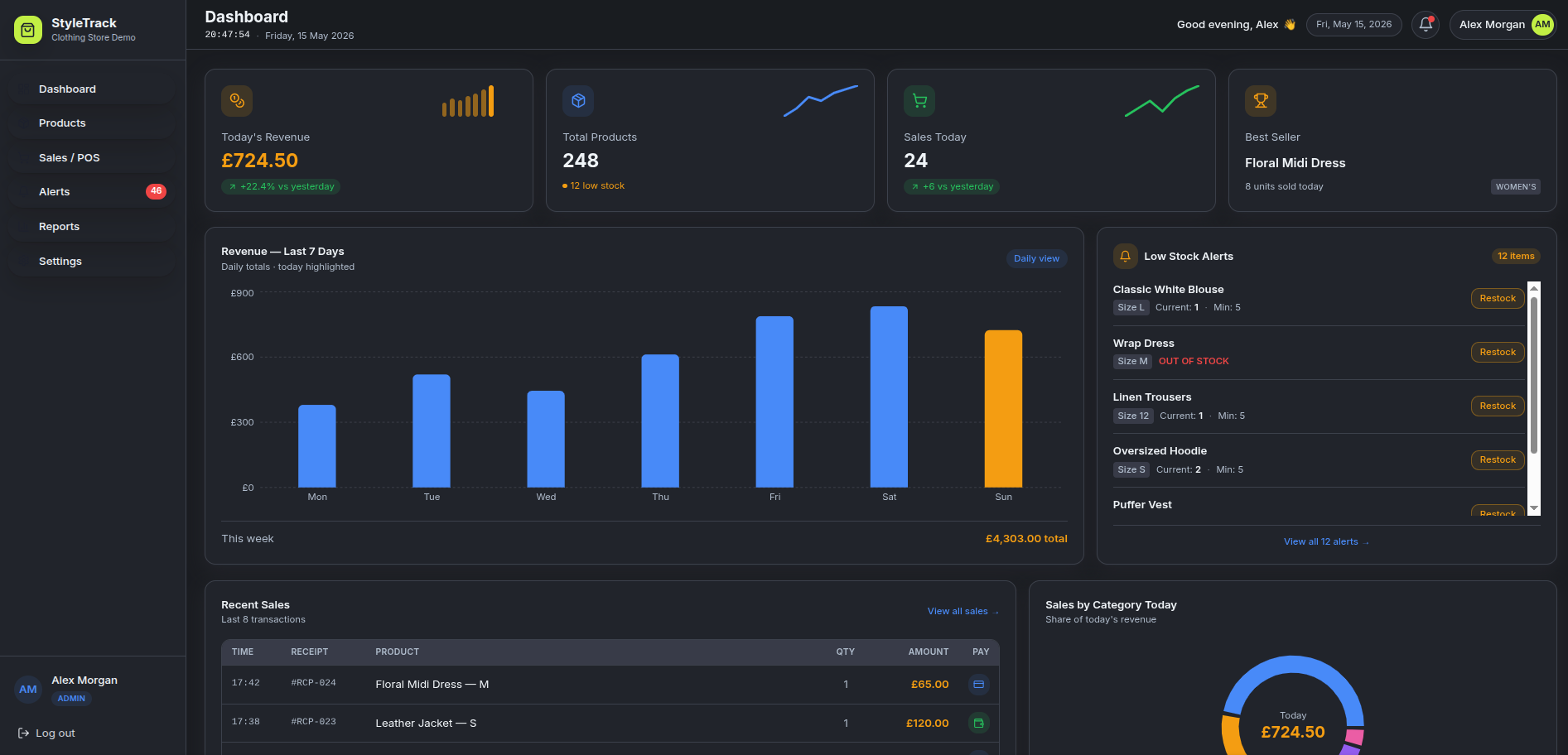Restock the Oversized Hoodie
Screen dimensions: 1568x755
tap(1498, 459)
